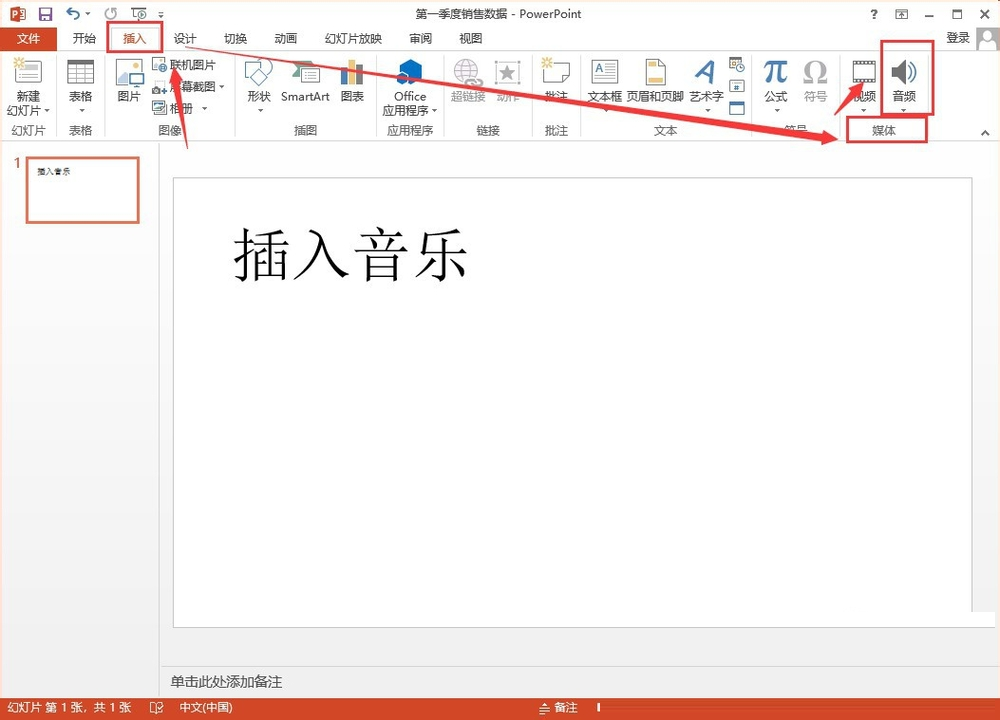Toggle the 备注 (Notes) button in status bar
The width and height of the screenshot is (1000, 720).
(x=559, y=707)
